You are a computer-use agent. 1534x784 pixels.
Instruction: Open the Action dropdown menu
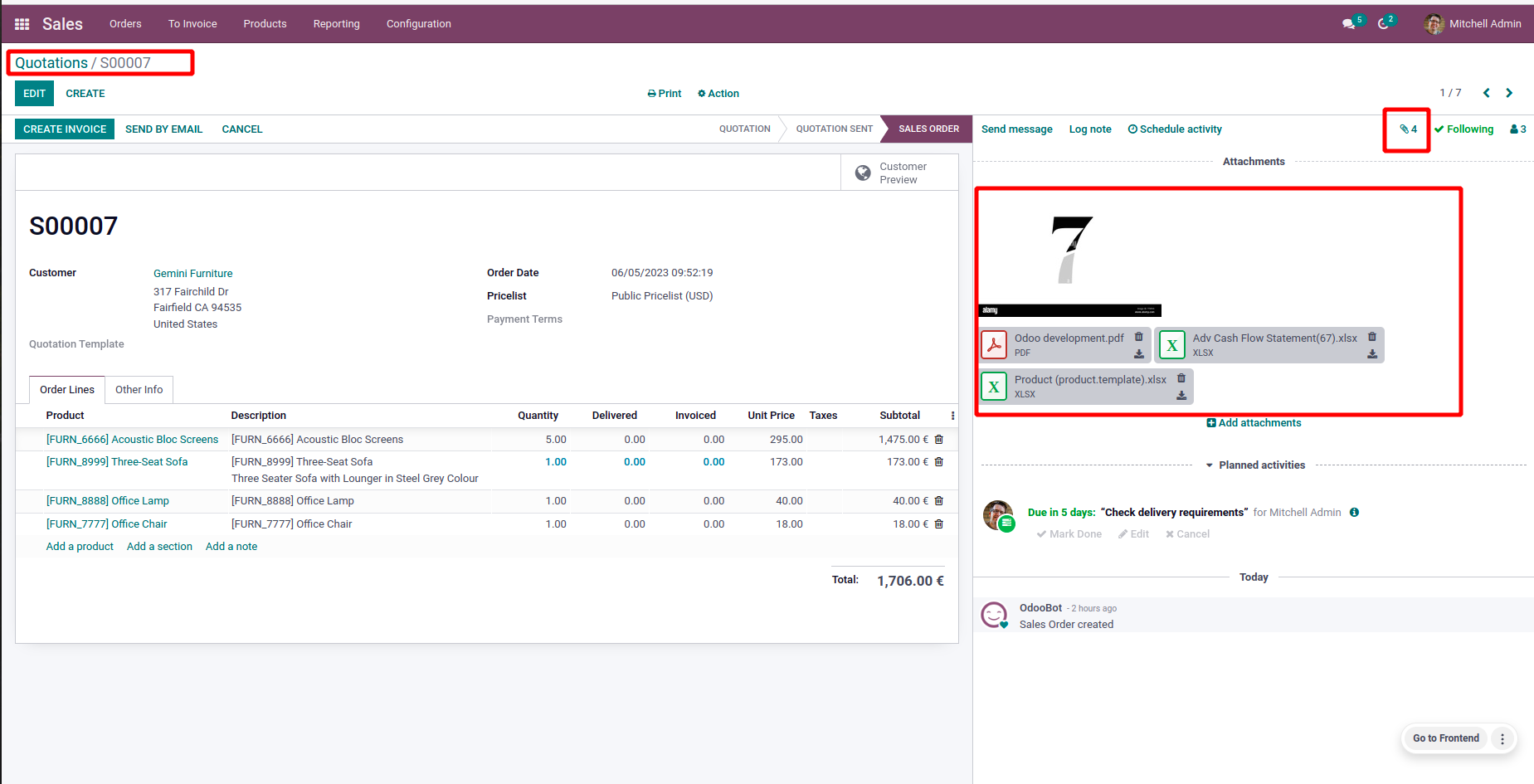click(x=718, y=94)
